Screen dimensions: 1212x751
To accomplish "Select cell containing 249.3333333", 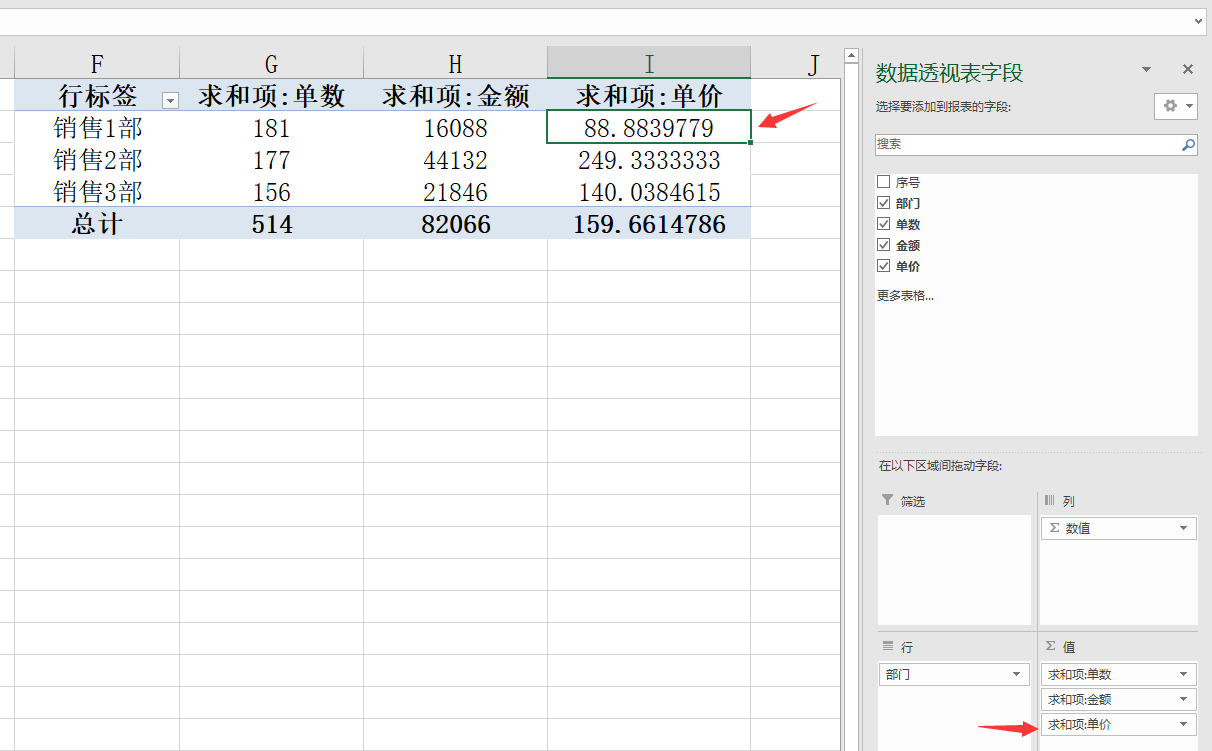I will click(649, 159).
